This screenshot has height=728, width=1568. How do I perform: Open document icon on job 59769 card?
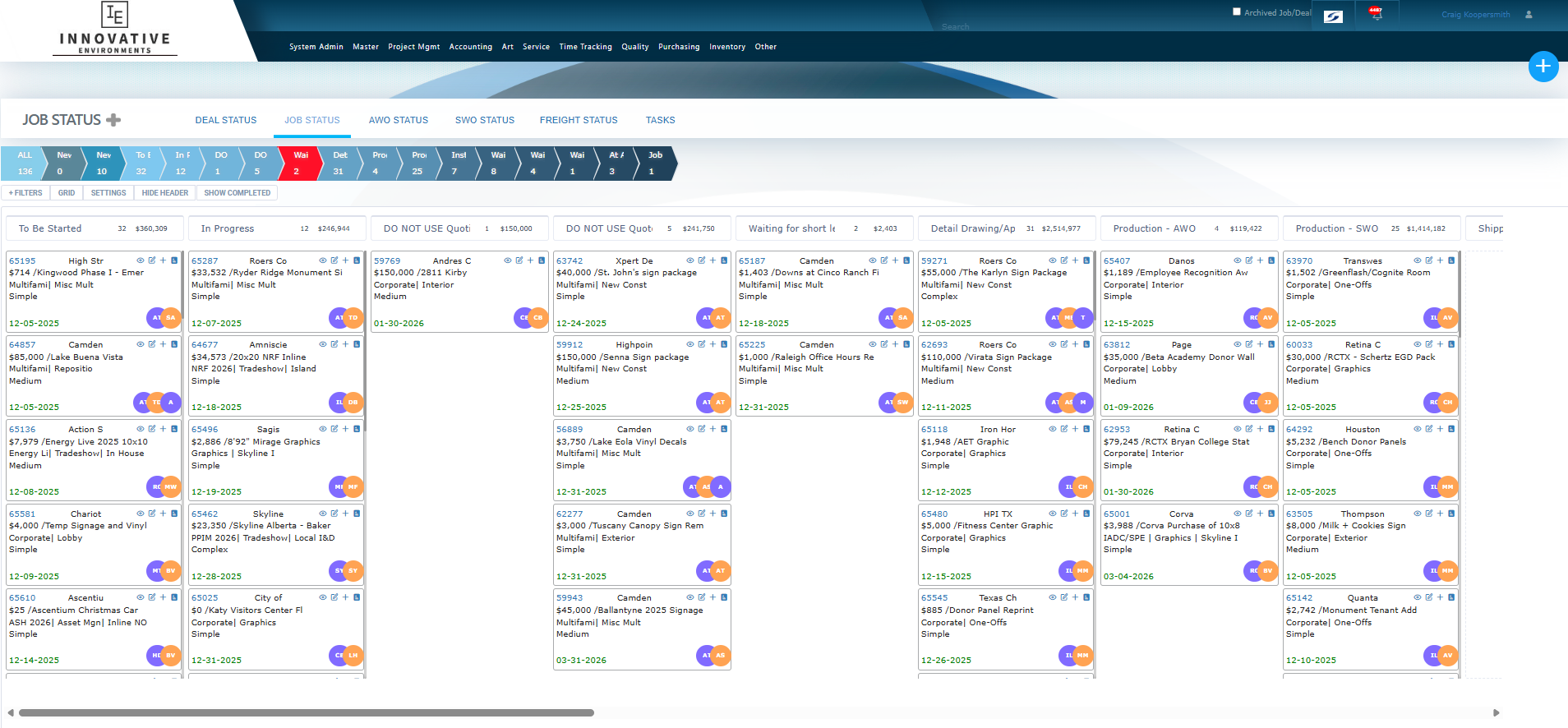click(x=542, y=260)
